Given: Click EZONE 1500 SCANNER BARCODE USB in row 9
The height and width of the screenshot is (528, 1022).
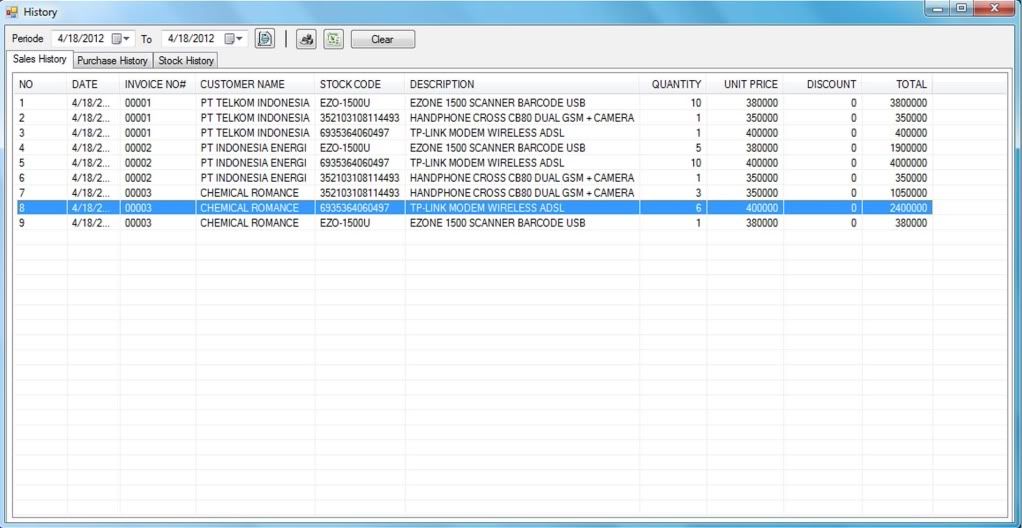Looking at the screenshot, I should coord(497,223).
